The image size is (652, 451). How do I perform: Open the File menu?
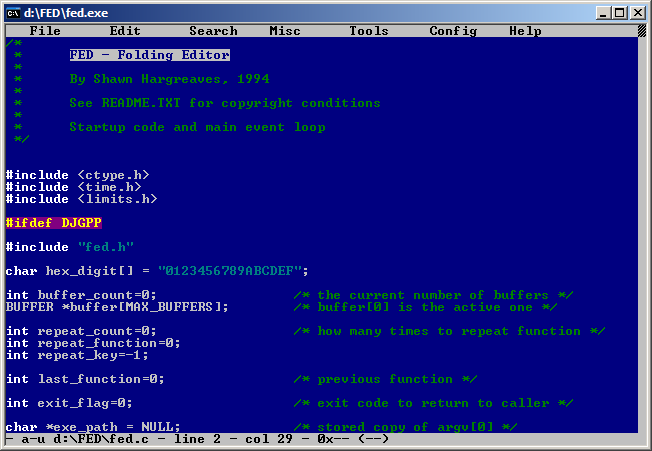[45, 31]
